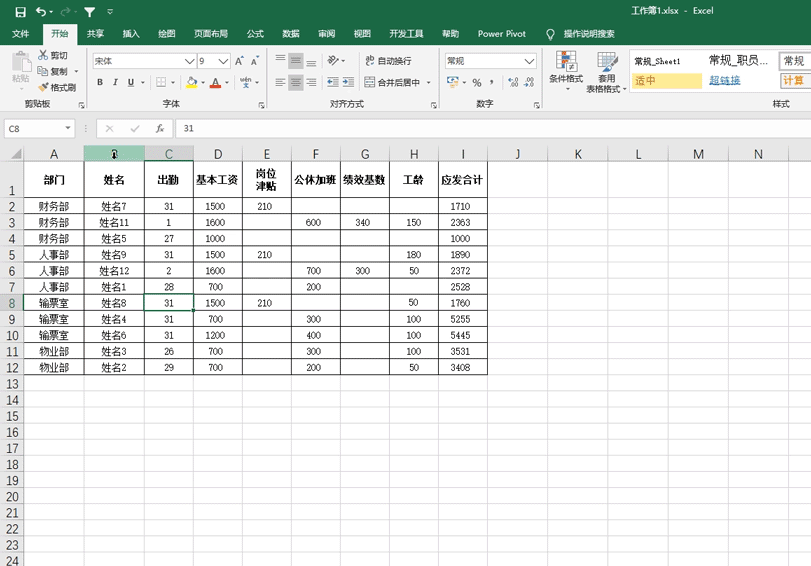
Task: Click the yellow fill color bucket
Action: point(192,82)
